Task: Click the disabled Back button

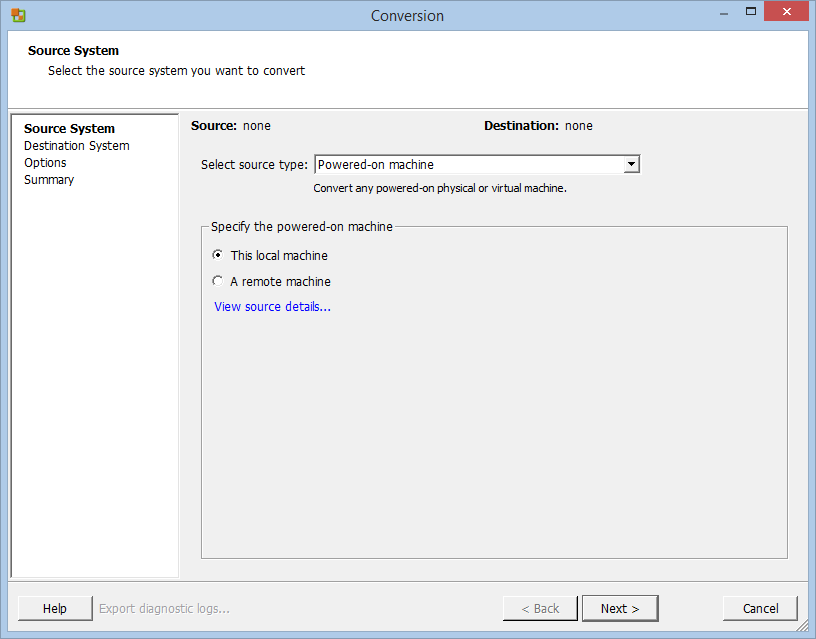Action: tap(540, 608)
